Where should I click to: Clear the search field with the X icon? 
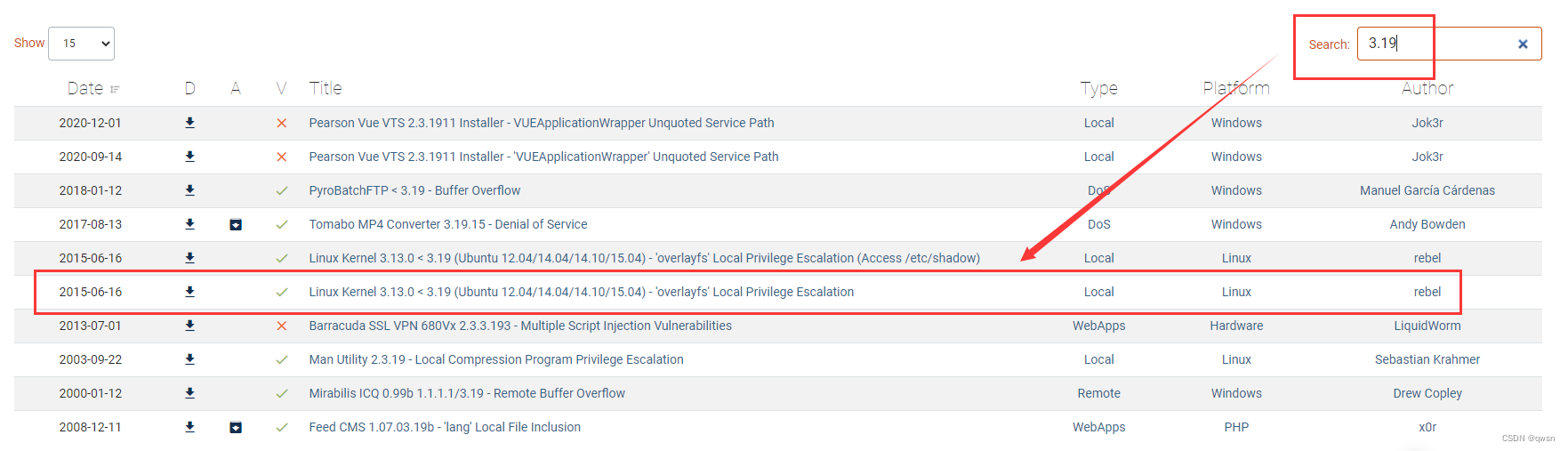coord(1523,44)
